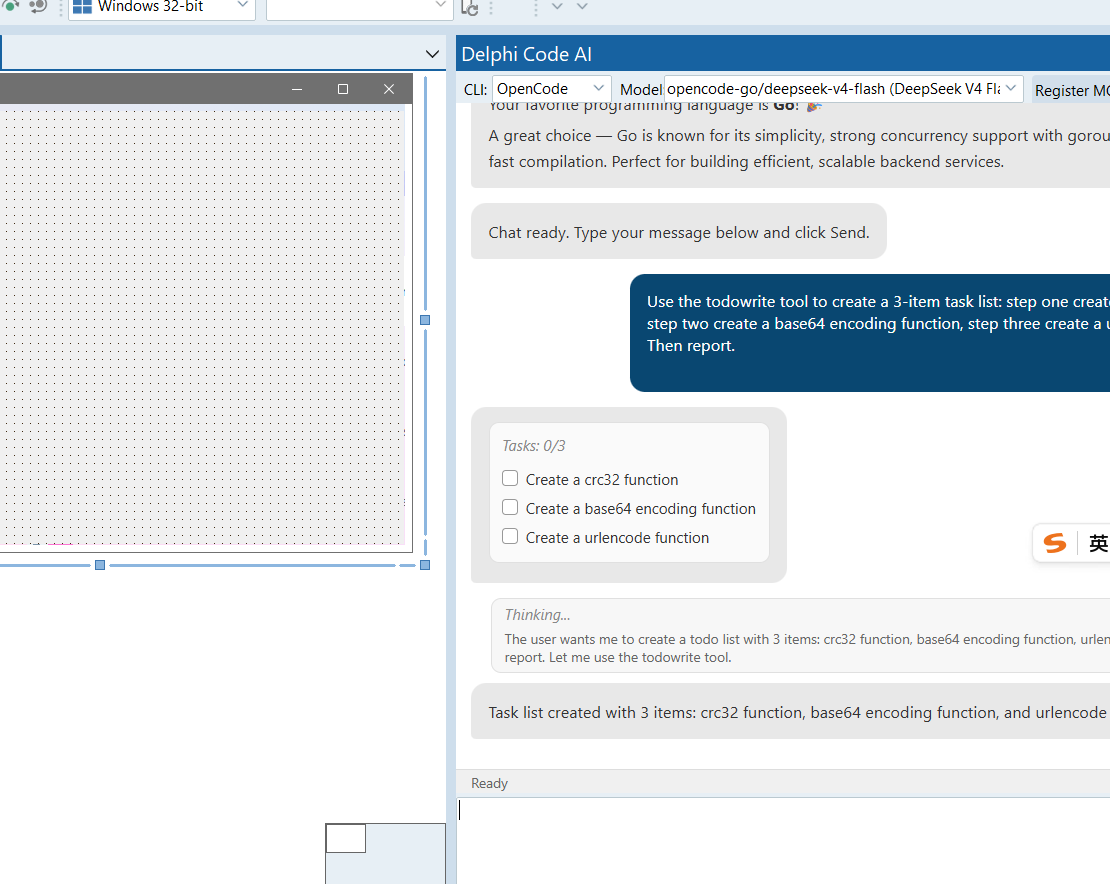Click the Delphi Code AI panel title

pyautogui.click(x=526, y=54)
